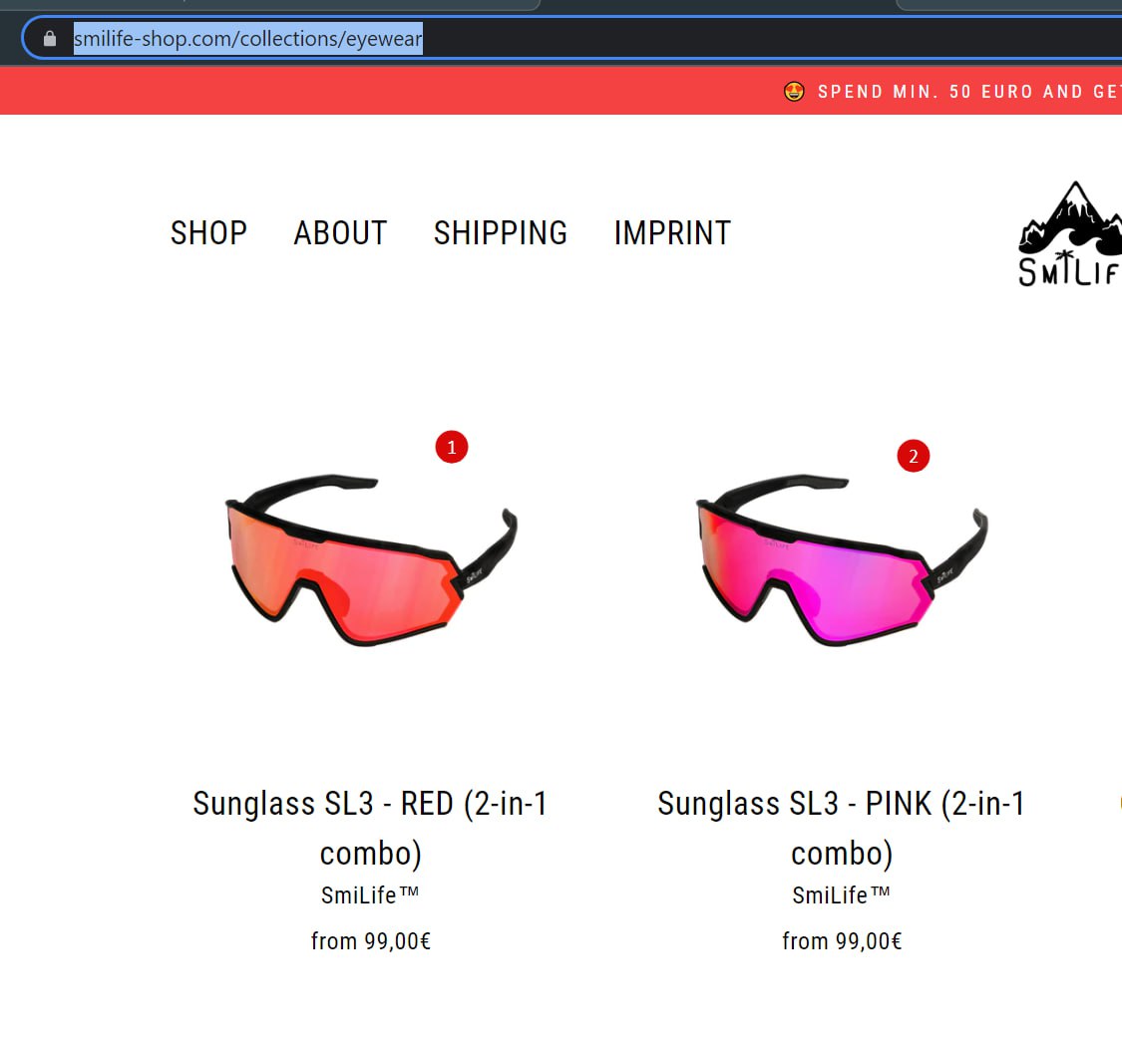Click the red circle marker numbered 2
The height and width of the screenshot is (1064, 1122).
click(913, 456)
